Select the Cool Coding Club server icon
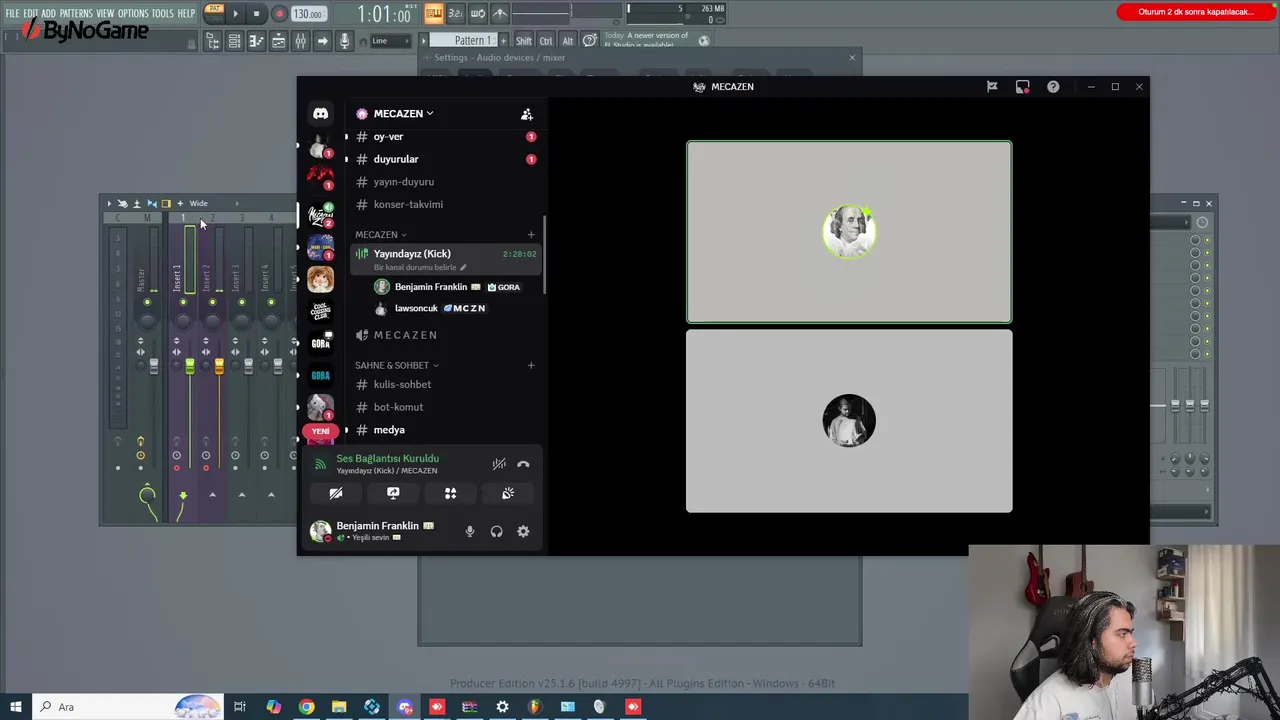 click(320, 311)
